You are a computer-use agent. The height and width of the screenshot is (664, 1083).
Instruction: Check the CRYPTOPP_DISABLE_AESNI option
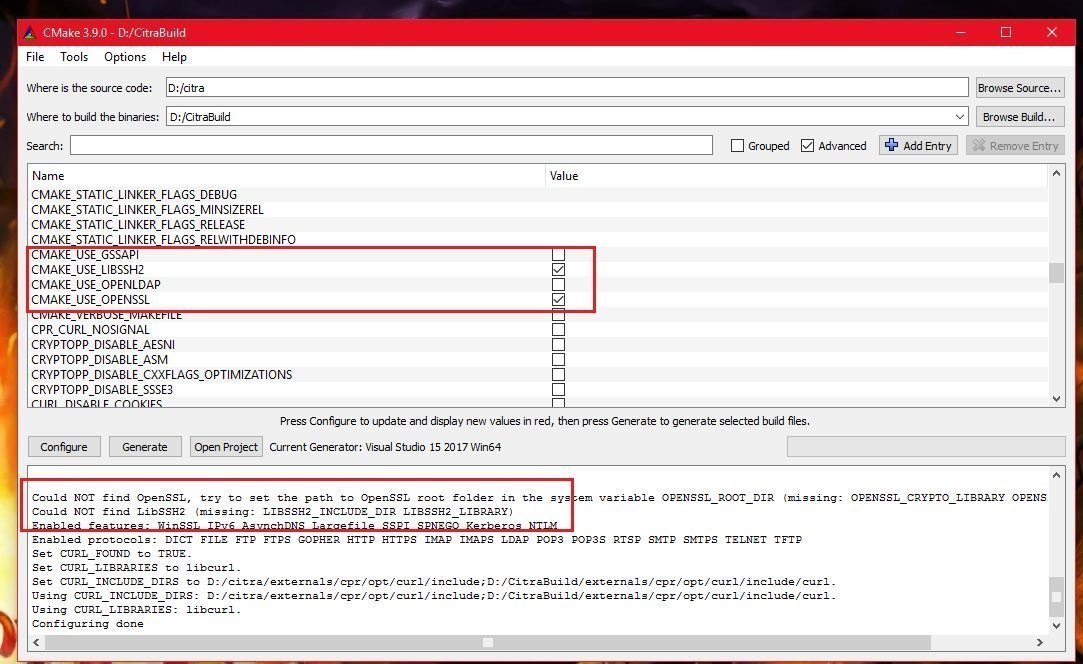pos(558,345)
